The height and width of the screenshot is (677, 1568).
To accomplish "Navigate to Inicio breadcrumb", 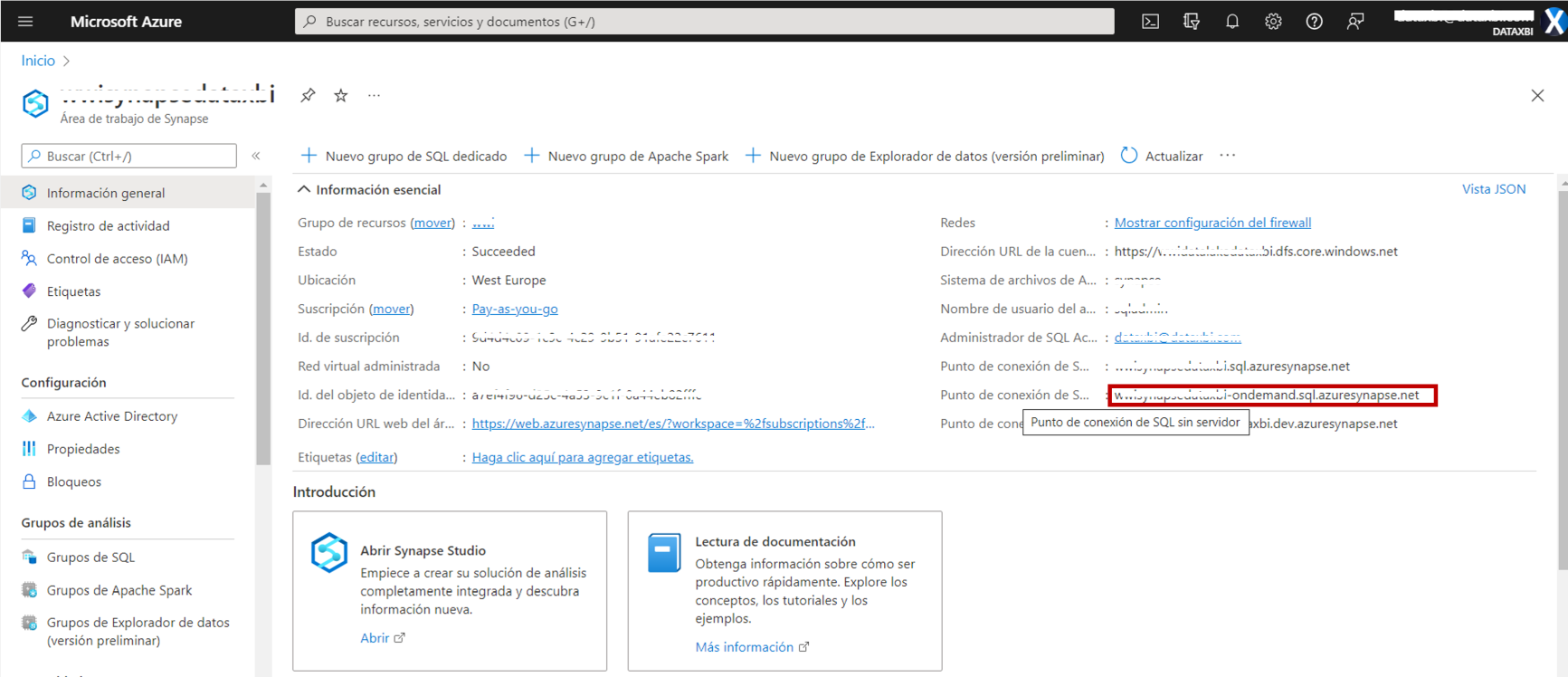I will click(38, 61).
